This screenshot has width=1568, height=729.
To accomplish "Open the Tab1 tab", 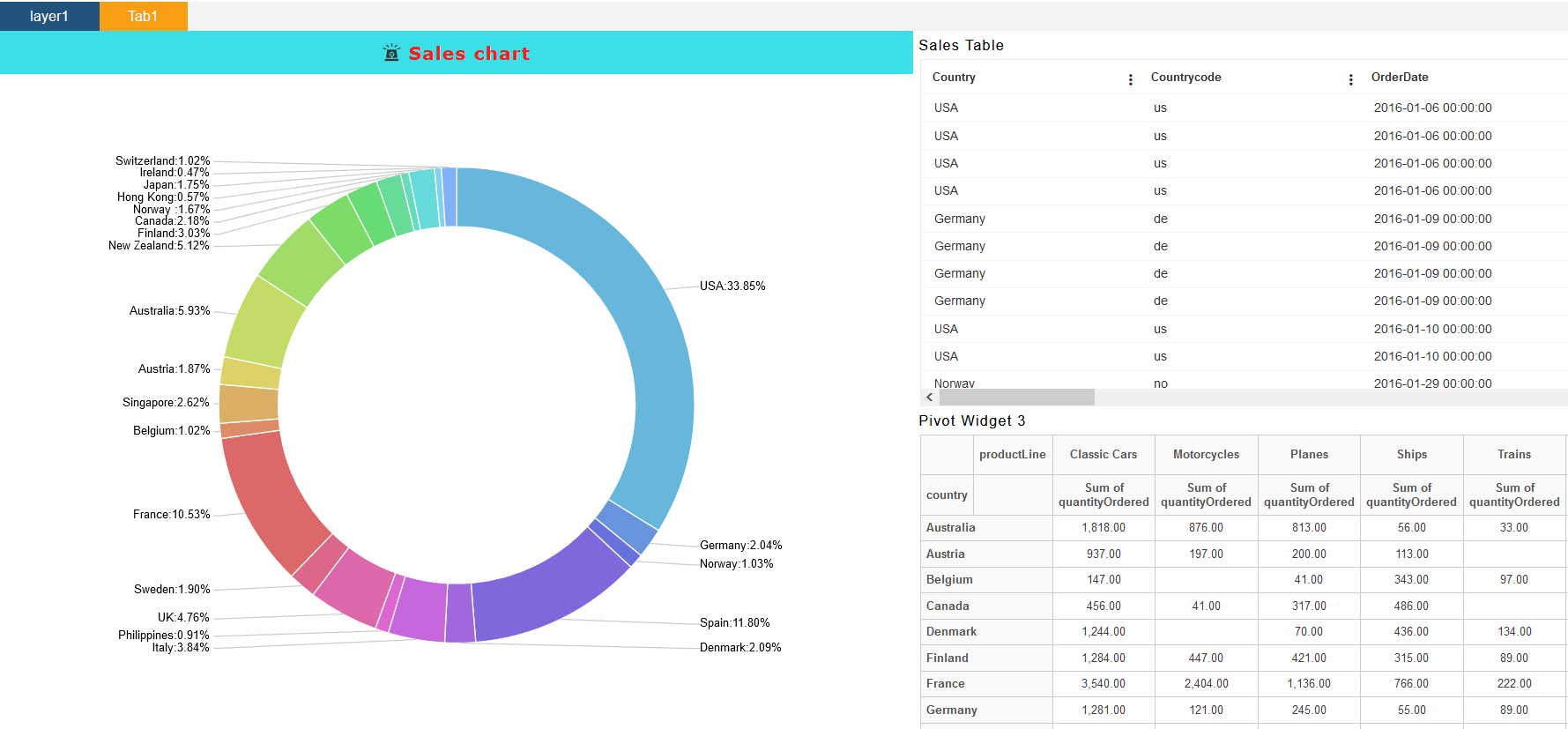I will pyautogui.click(x=143, y=16).
